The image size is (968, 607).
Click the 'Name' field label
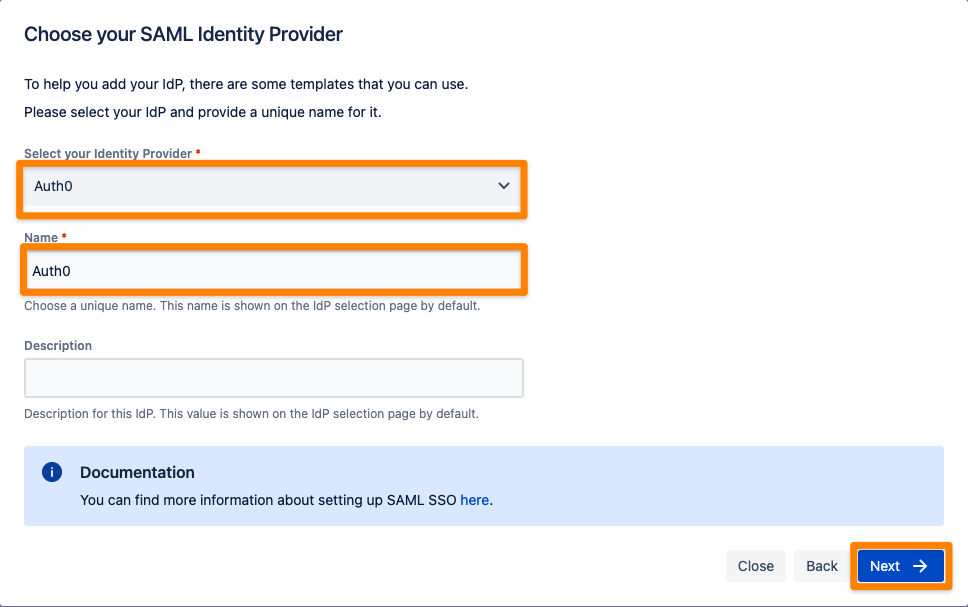point(41,238)
